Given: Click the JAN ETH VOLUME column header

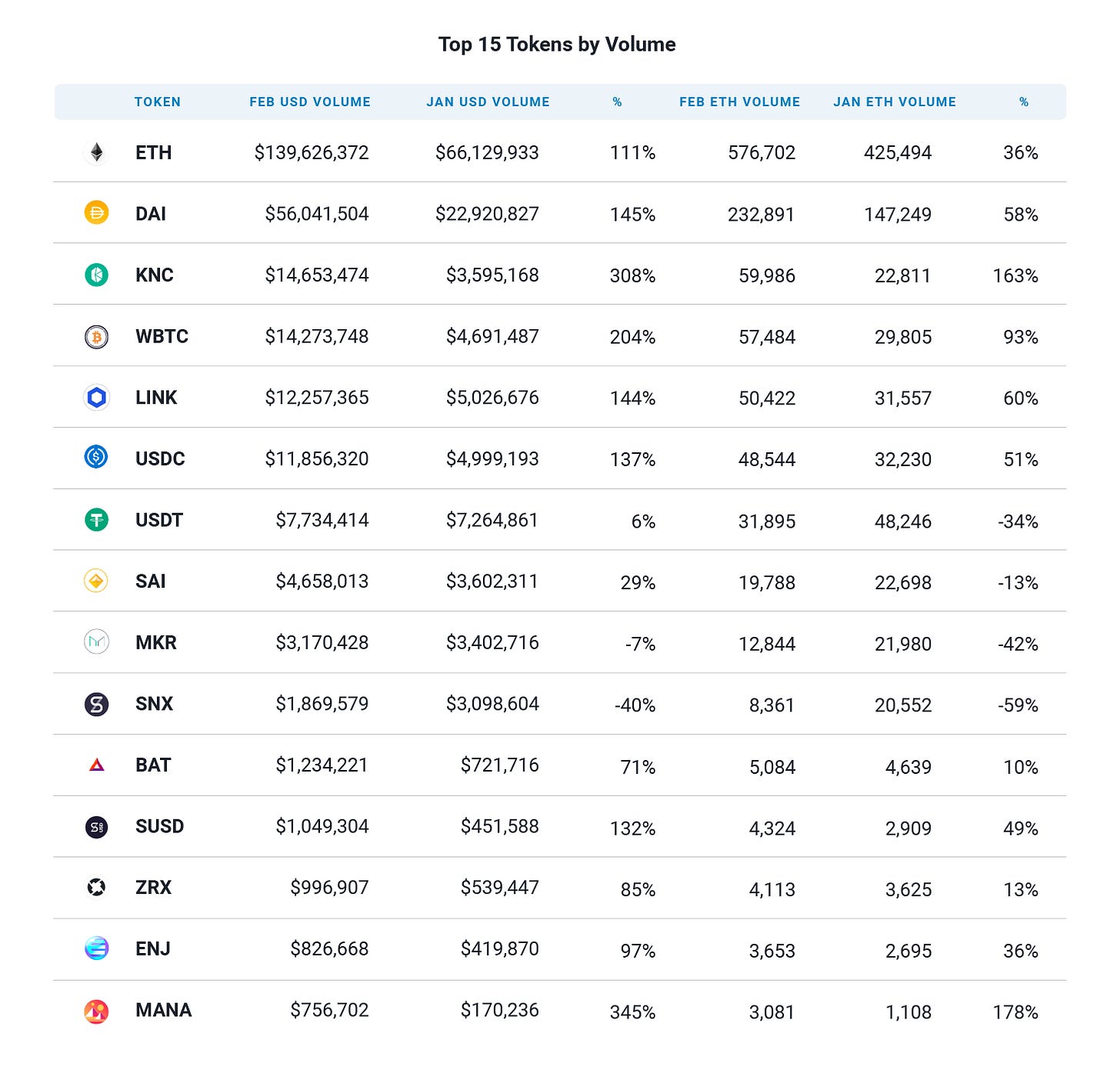Looking at the screenshot, I should [x=895, y=102].
